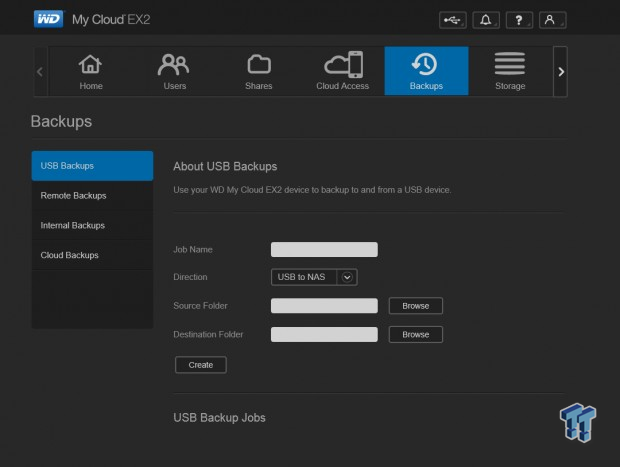Click the Job Name input field

[324, 250]
